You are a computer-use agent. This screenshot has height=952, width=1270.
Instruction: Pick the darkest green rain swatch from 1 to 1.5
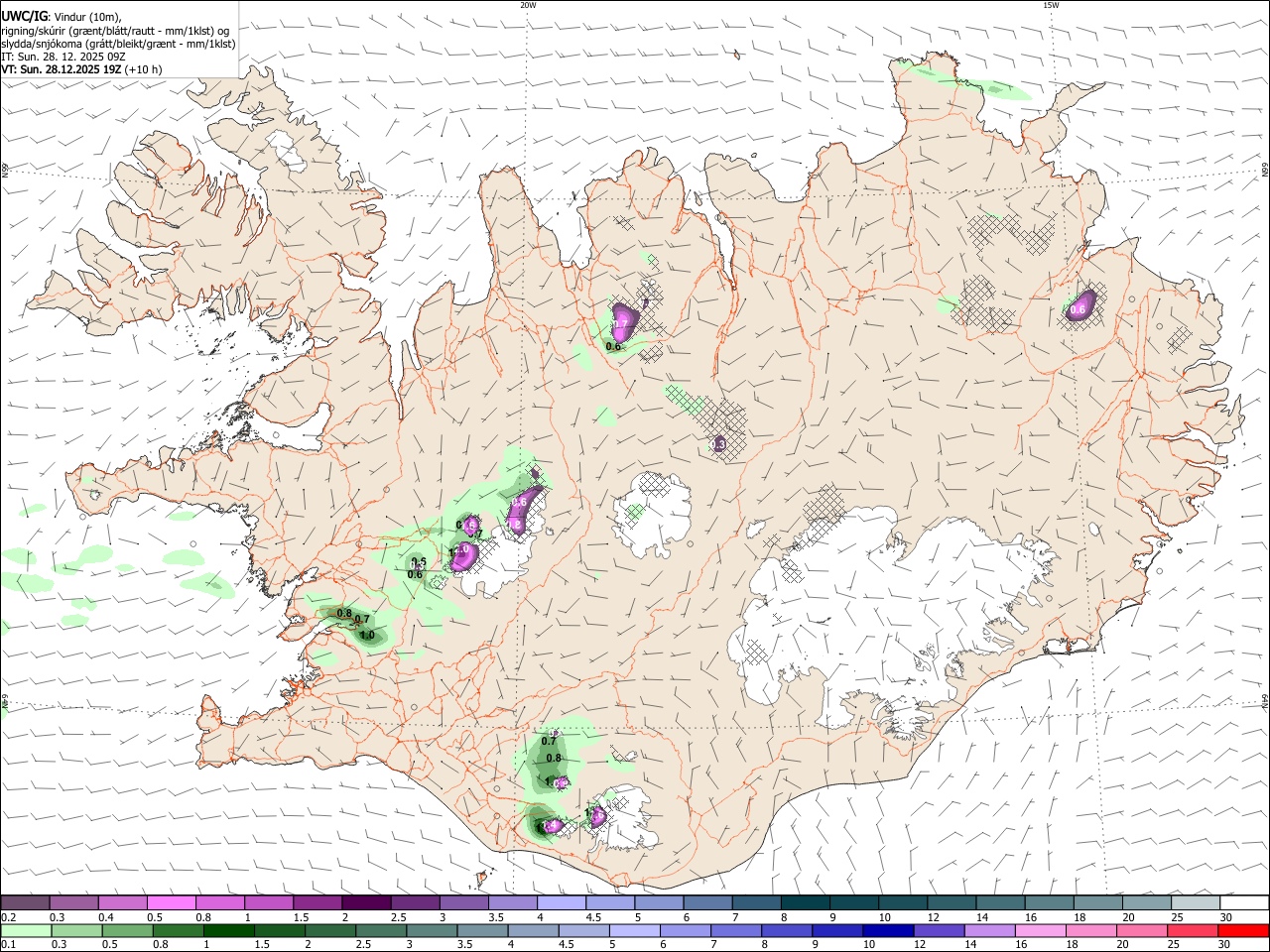pyautogui.click(x=229, y=931)
